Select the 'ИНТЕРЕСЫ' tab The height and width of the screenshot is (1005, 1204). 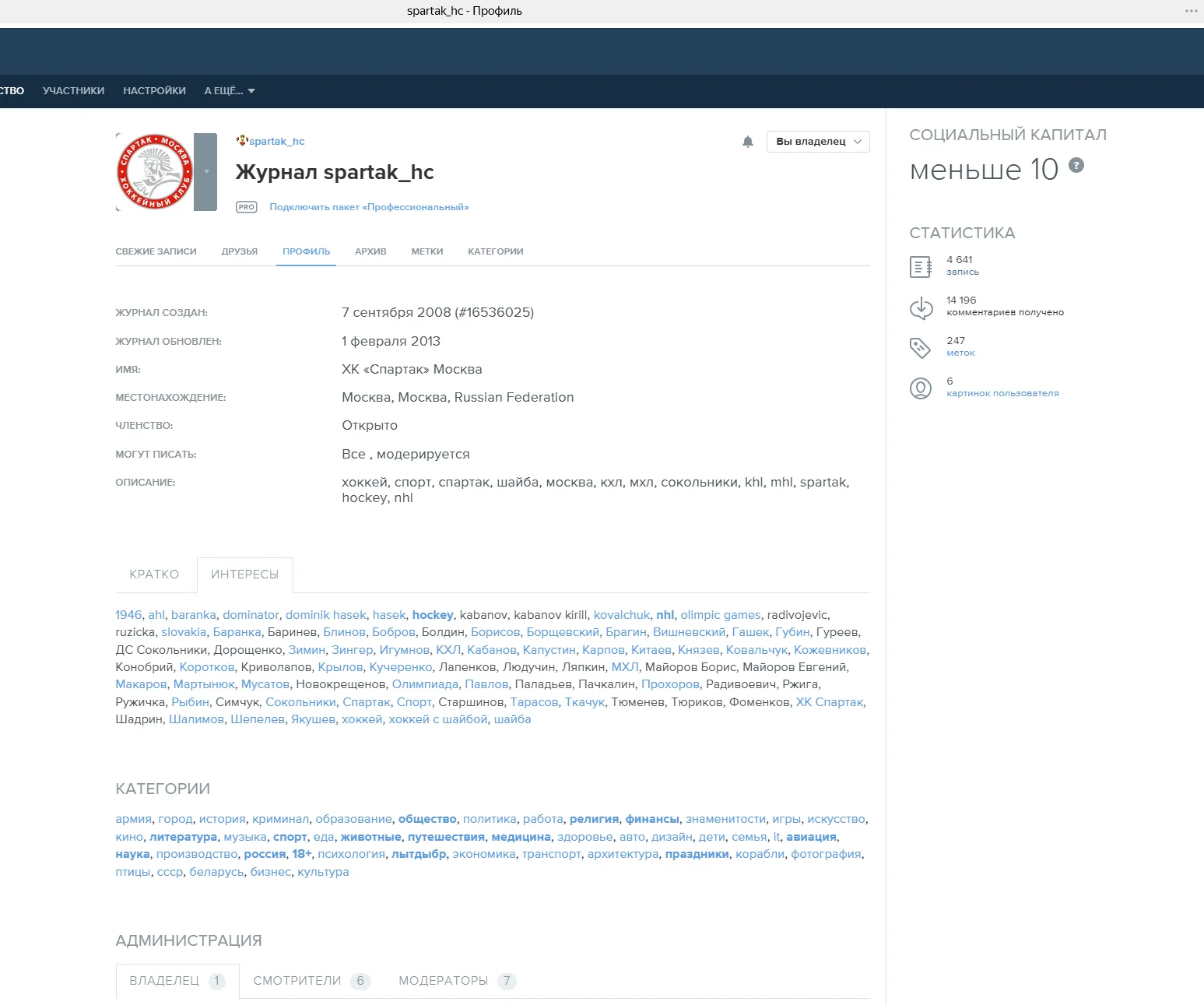click(x=244, y=575)
